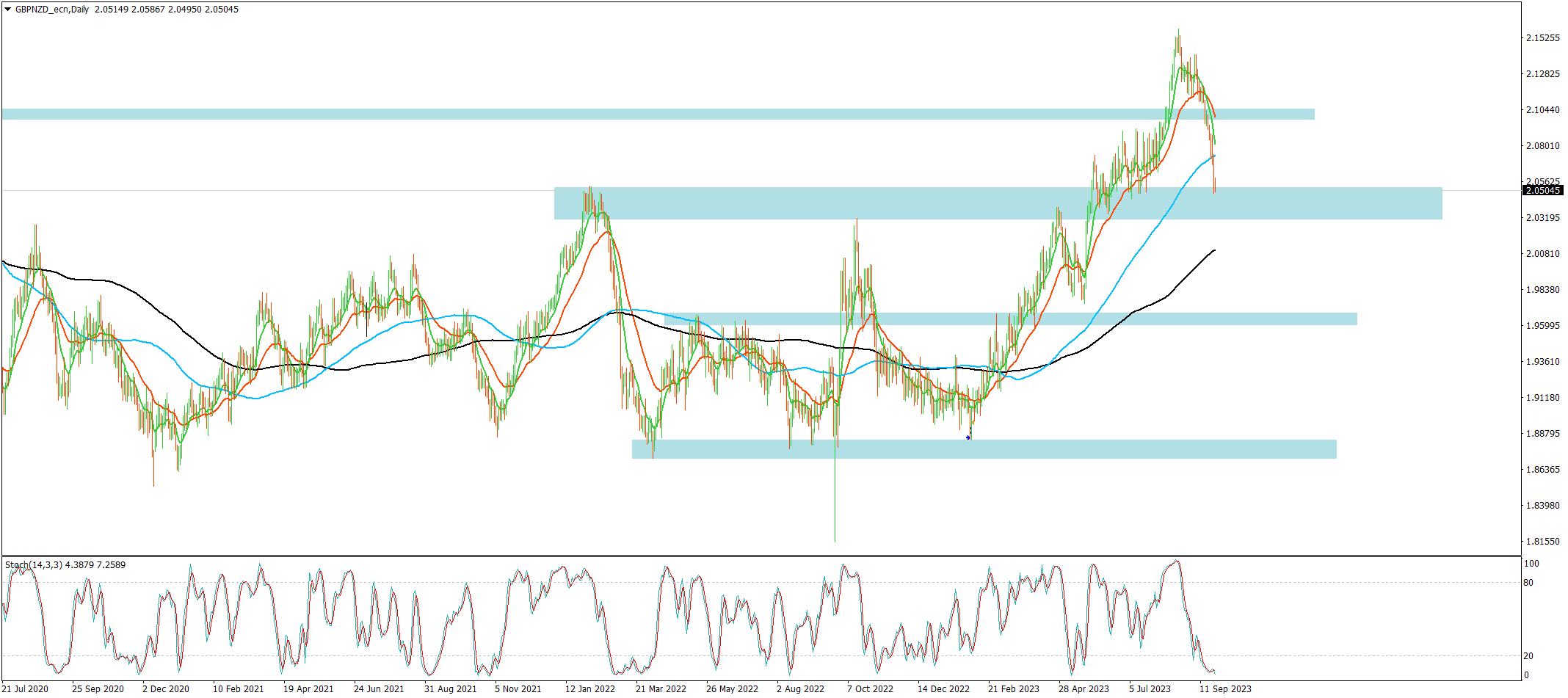Click the 24 Jun 2021 date label

coord(379,689)
